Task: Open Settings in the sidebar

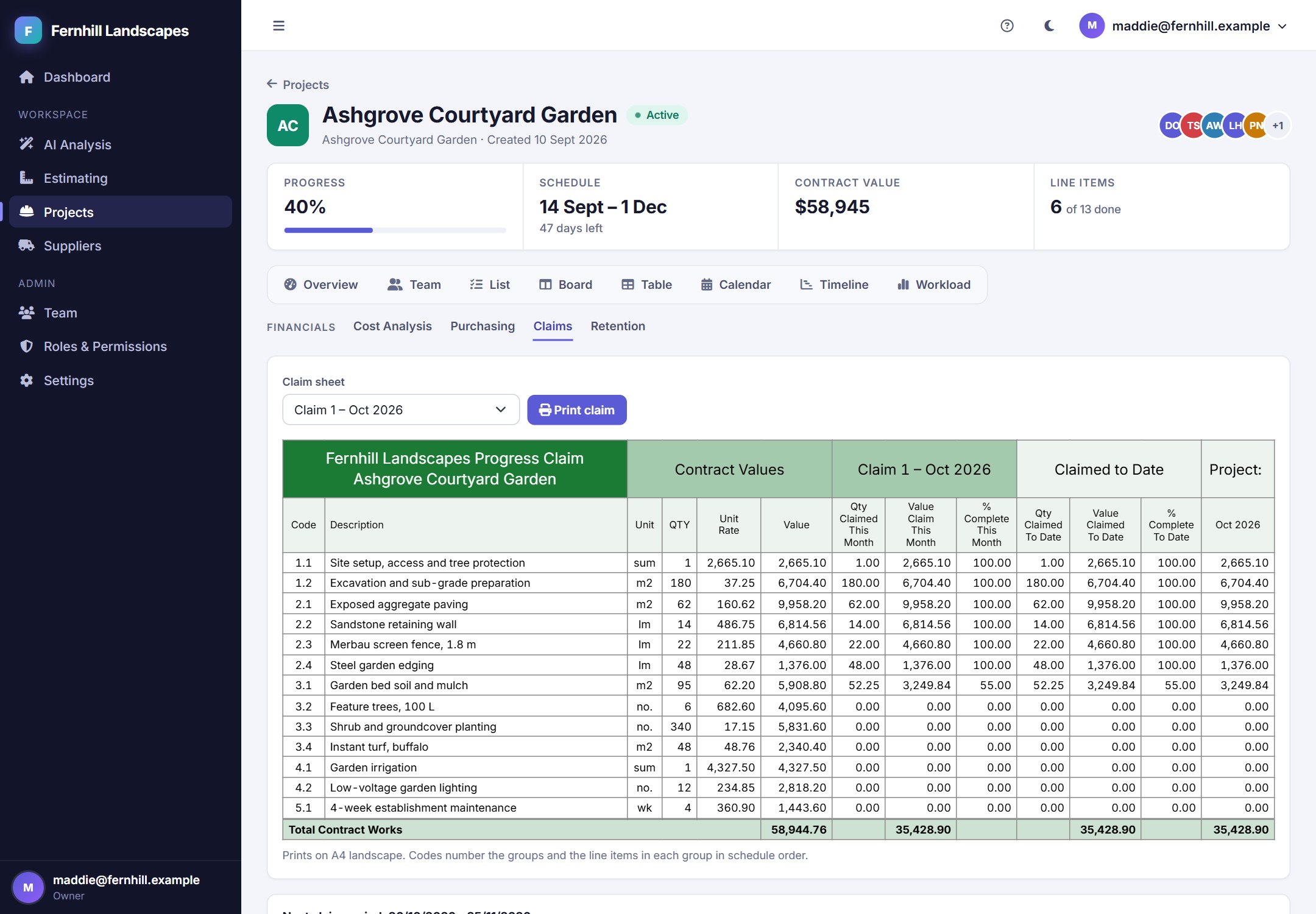Action: click(x=121, y=380)
